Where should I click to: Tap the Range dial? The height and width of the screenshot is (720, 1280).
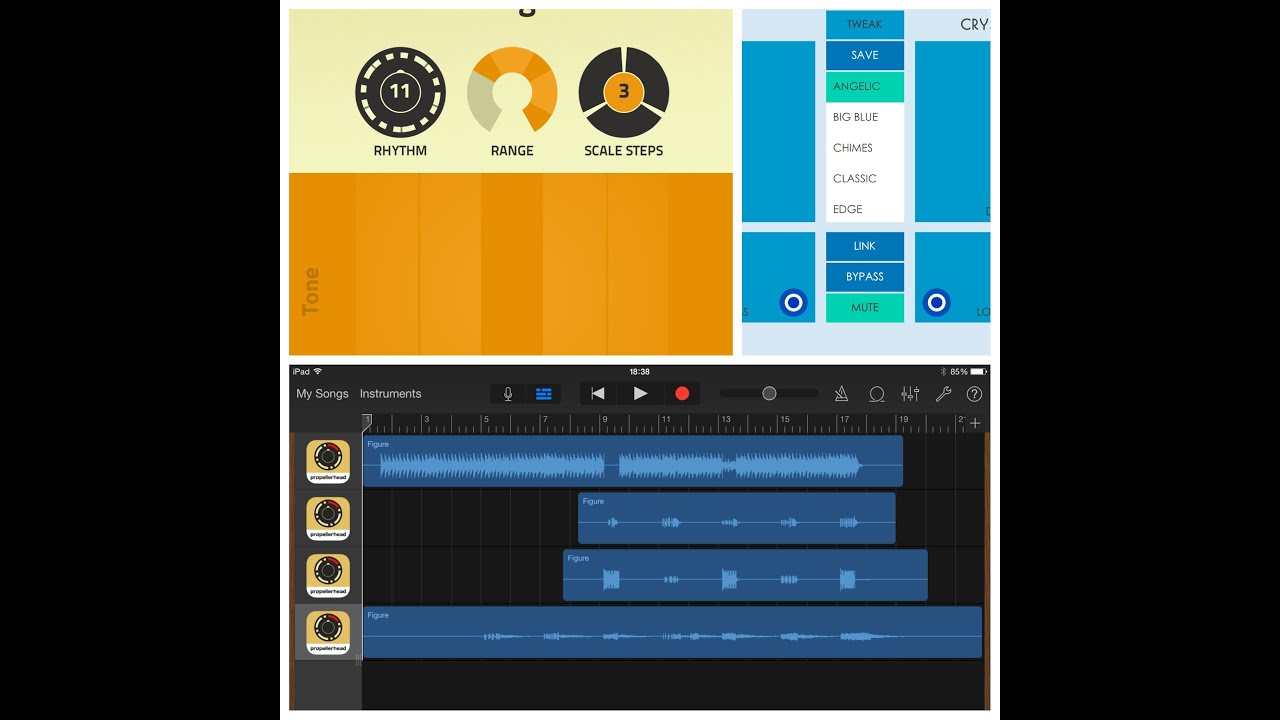512,92
